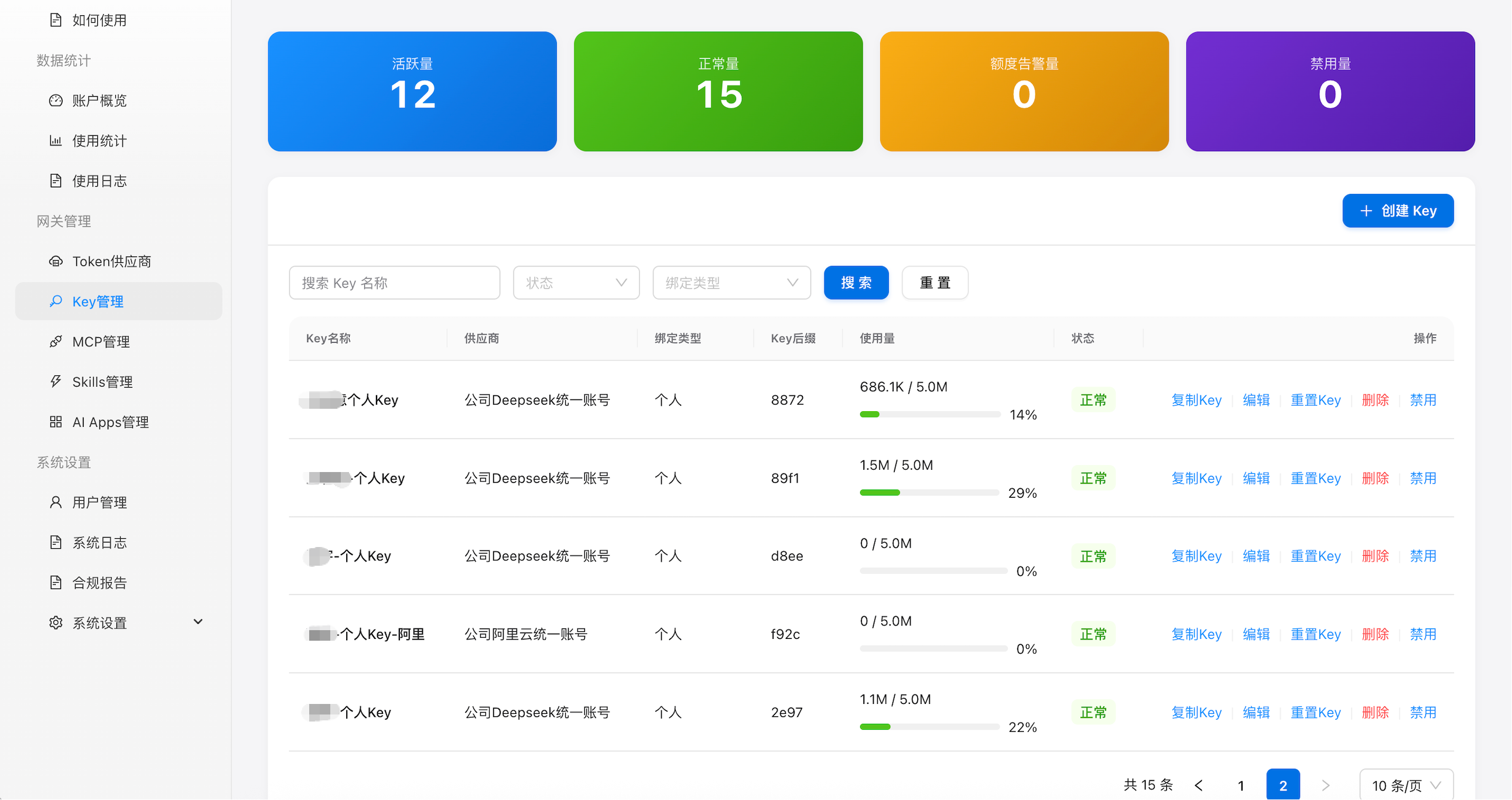Viewport: 1512px width, 800px height.
Task: Open the 绑定类型 filter dropdown
Action: point(732,283)
